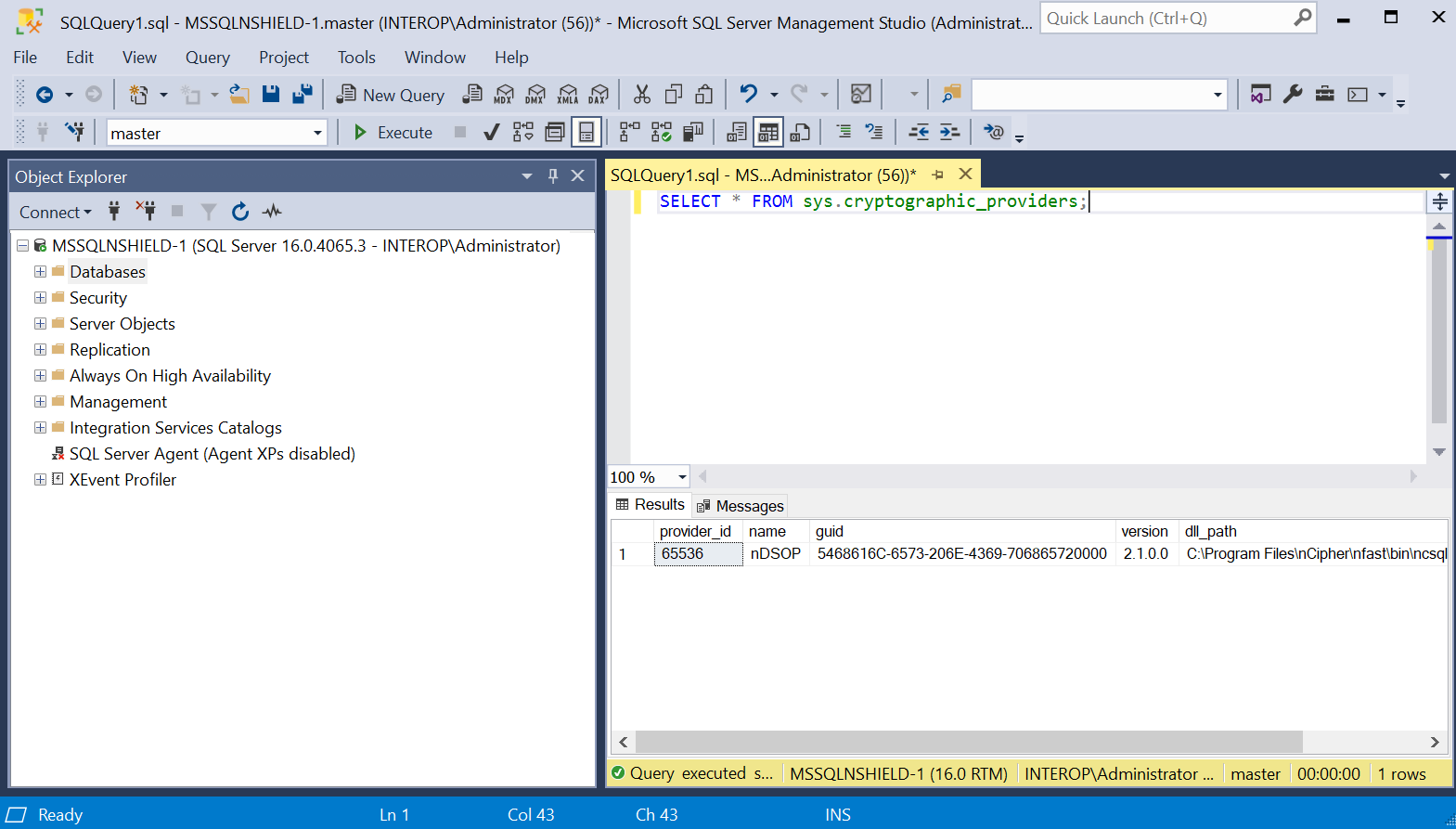Screen dimensions: 1456x829
Task: Toggle Include Live Query Statistics
Action: (661, 132)
